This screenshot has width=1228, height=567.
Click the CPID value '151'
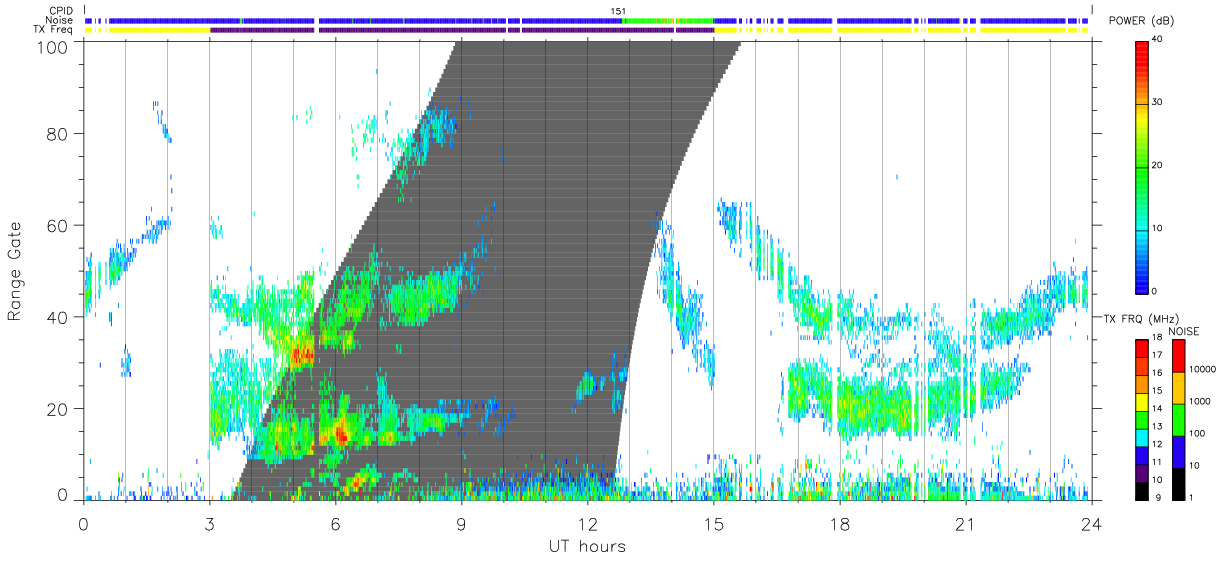[618, 11]
